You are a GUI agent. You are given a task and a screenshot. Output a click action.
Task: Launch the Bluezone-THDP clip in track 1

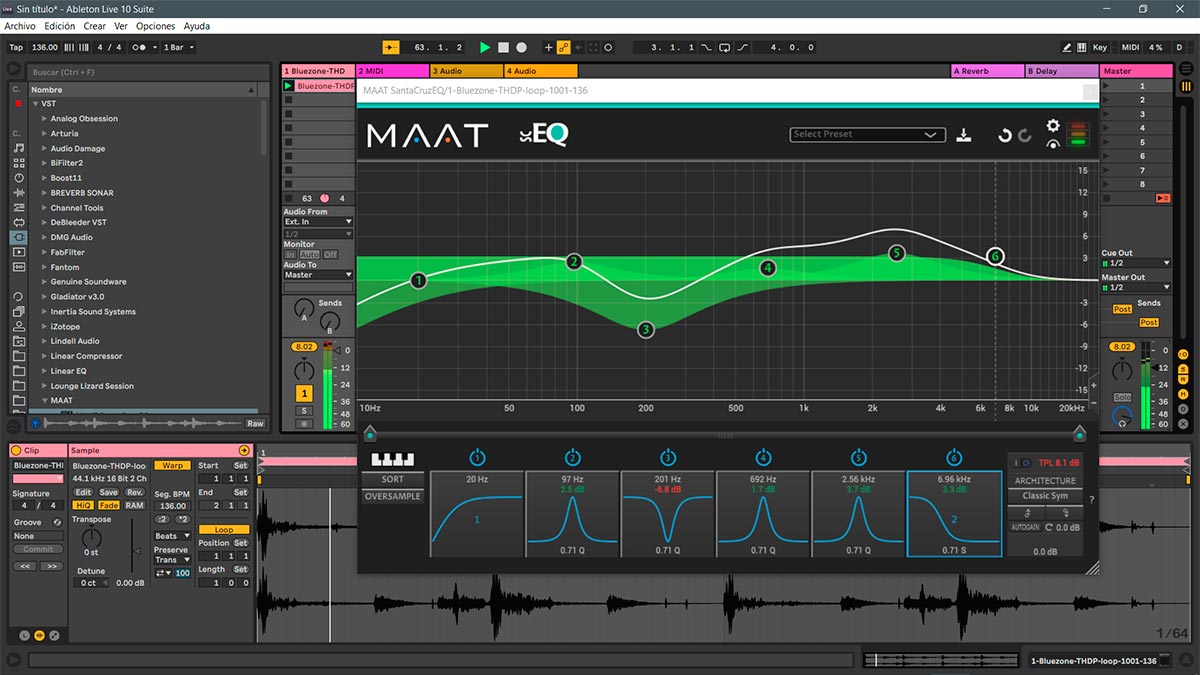click(x=289, y=86)
